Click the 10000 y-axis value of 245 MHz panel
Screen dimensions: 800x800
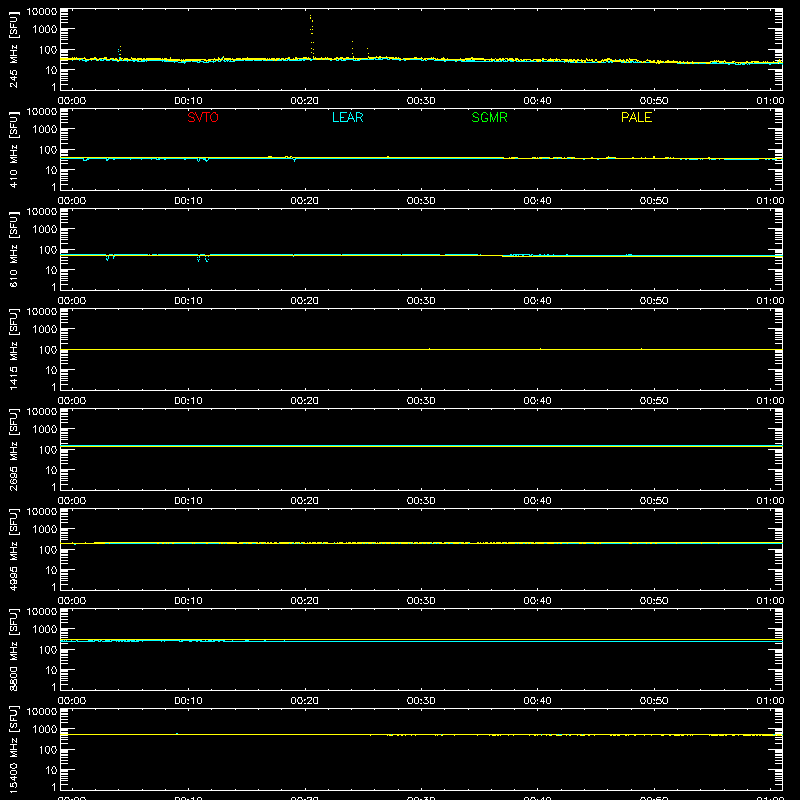(x=42, y=12)
